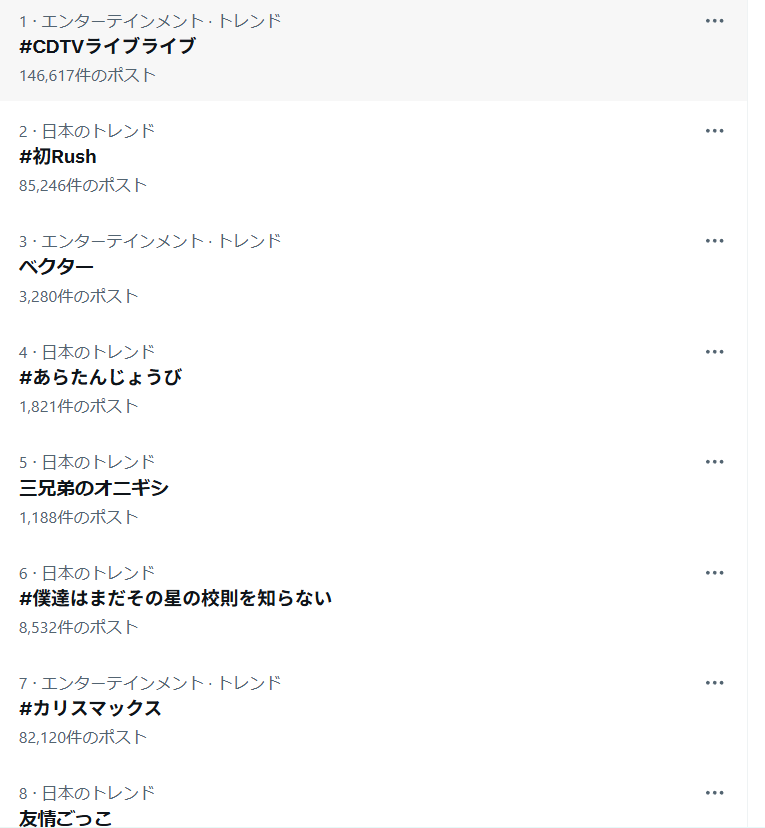Open the #CDTVライブライブ trending hashtag
This screenshot has width=765, height=828.
(107, 46)
